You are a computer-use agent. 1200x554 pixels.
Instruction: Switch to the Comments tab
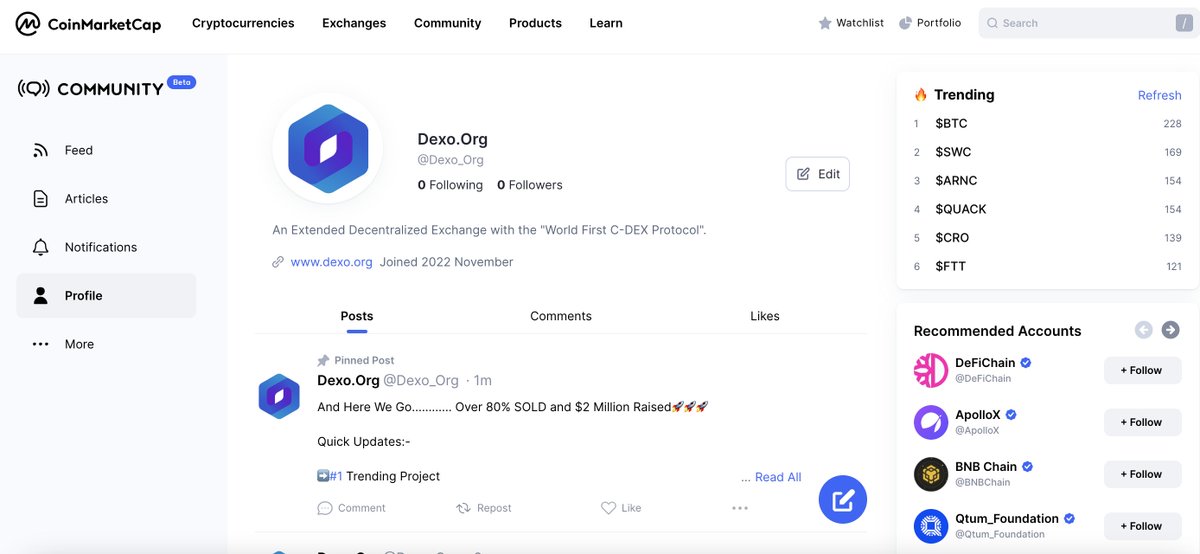(561, 316)
